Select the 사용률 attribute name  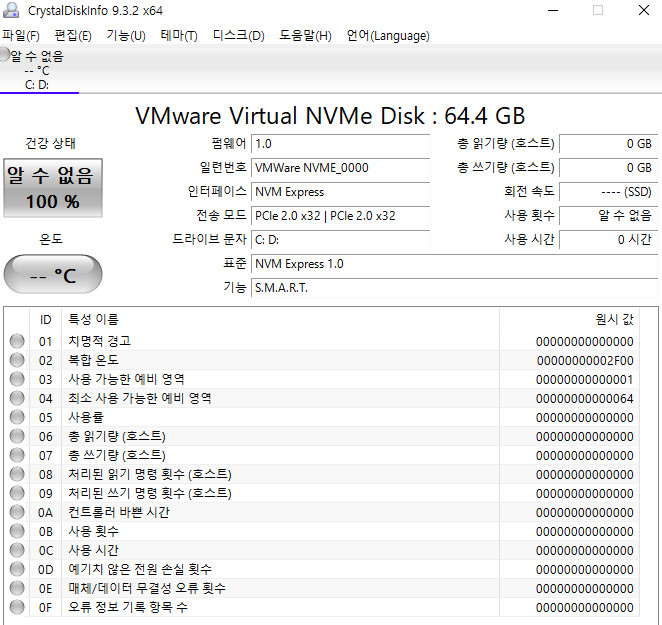[x=86, y=417]
